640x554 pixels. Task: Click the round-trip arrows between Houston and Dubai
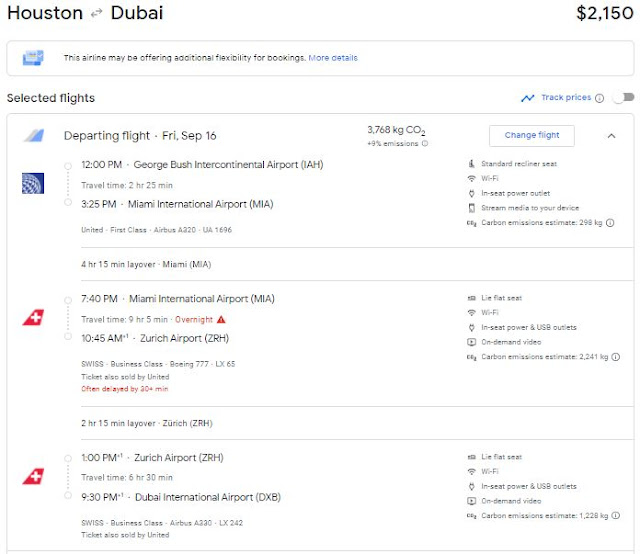click(97, 14)
